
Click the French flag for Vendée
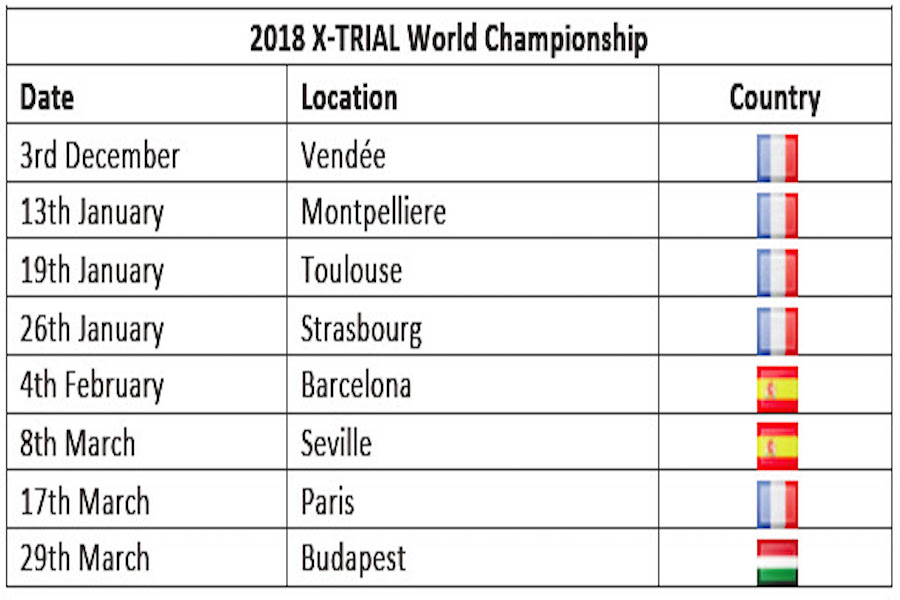[x=777, y=158]
